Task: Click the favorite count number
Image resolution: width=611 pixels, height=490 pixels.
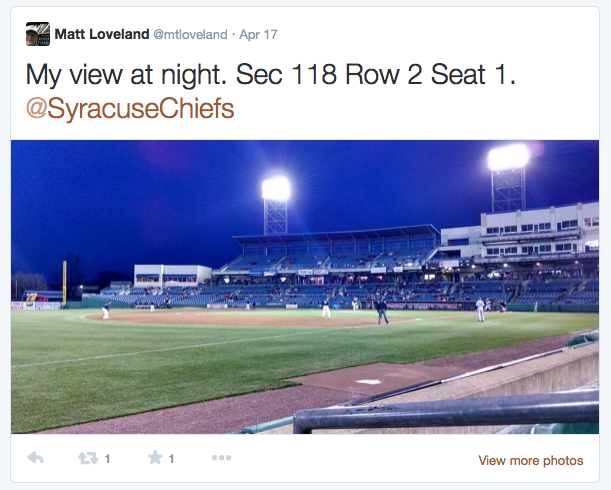Action: [171, 459]
